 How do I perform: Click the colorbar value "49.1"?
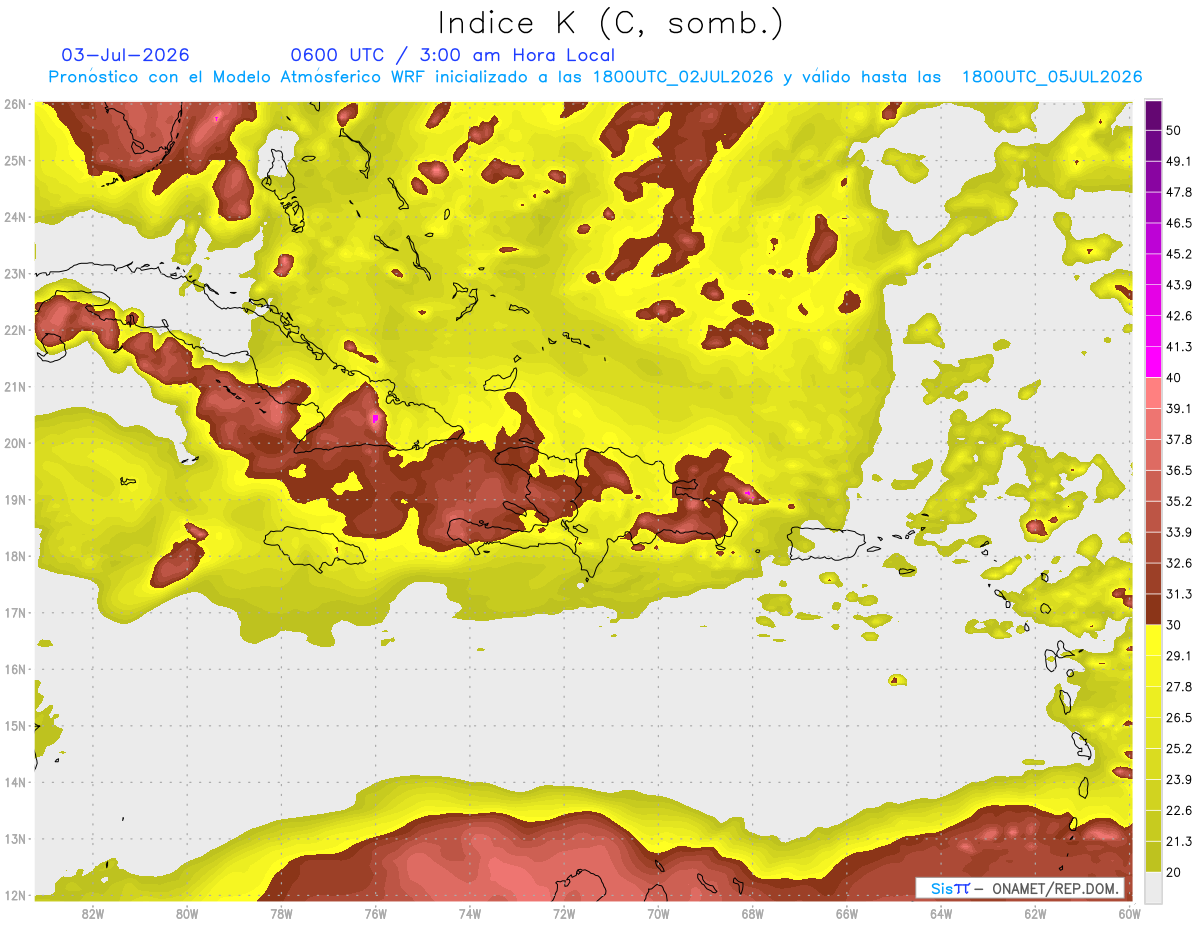[x=1180, y=161]
